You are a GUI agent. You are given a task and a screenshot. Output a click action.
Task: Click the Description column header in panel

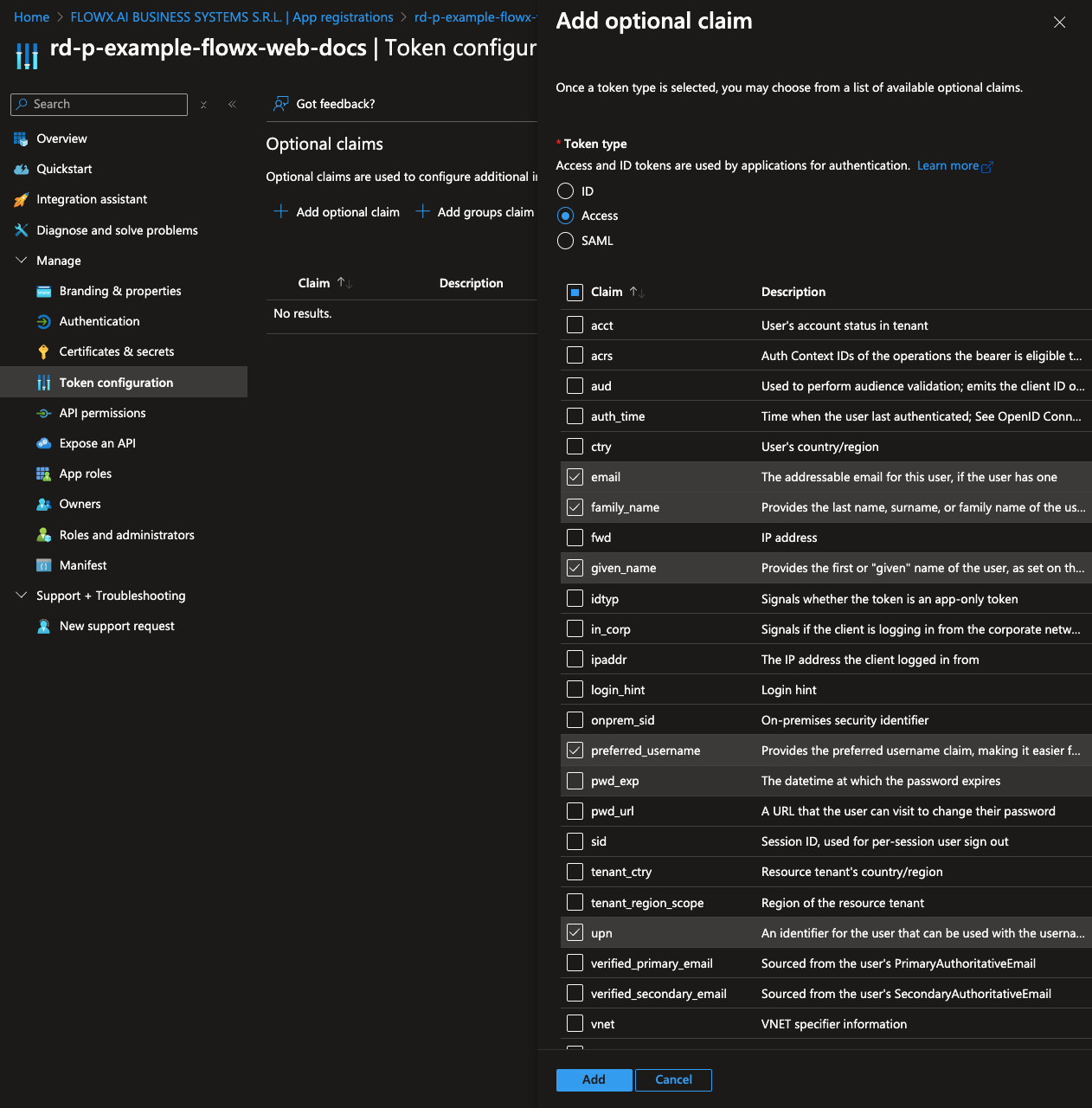[x=793, y=293]
